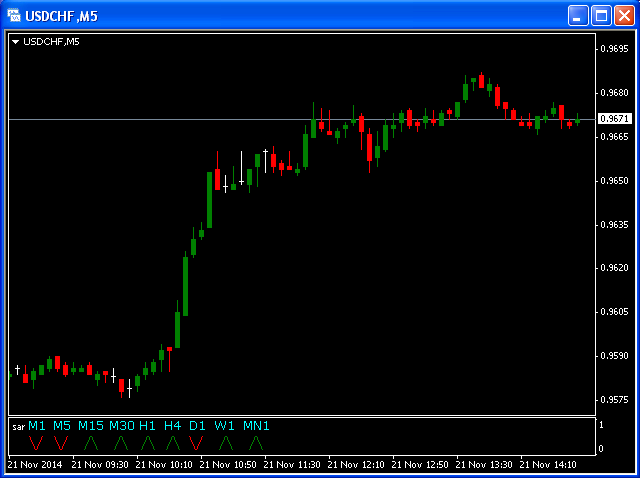The image size is (640, 480).
Task: Click the green up arrow under MN1
Action: 256,442
